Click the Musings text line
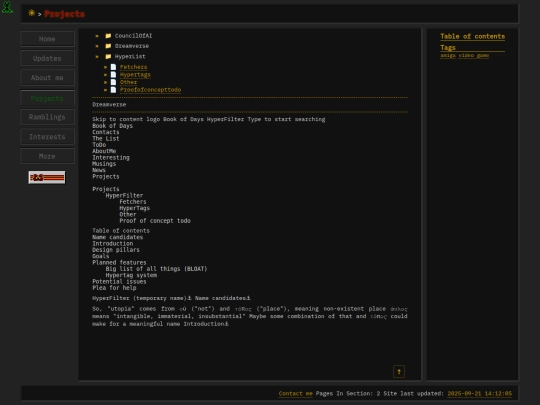The image size is (540, 405). pos(104,164)
